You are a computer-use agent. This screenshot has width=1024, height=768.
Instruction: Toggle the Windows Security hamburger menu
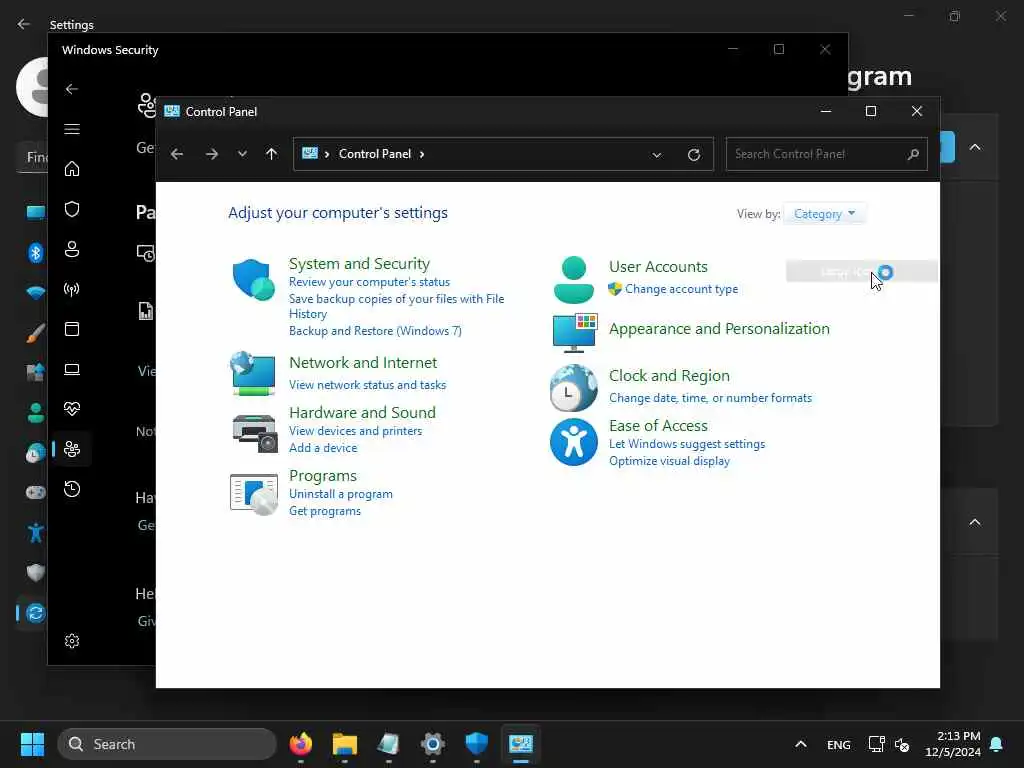click(x=72, y=129)
